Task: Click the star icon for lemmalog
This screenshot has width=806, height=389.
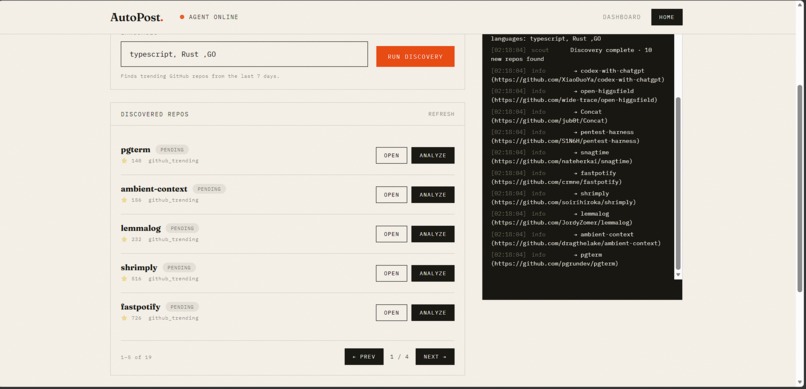Action: [124, 239]
